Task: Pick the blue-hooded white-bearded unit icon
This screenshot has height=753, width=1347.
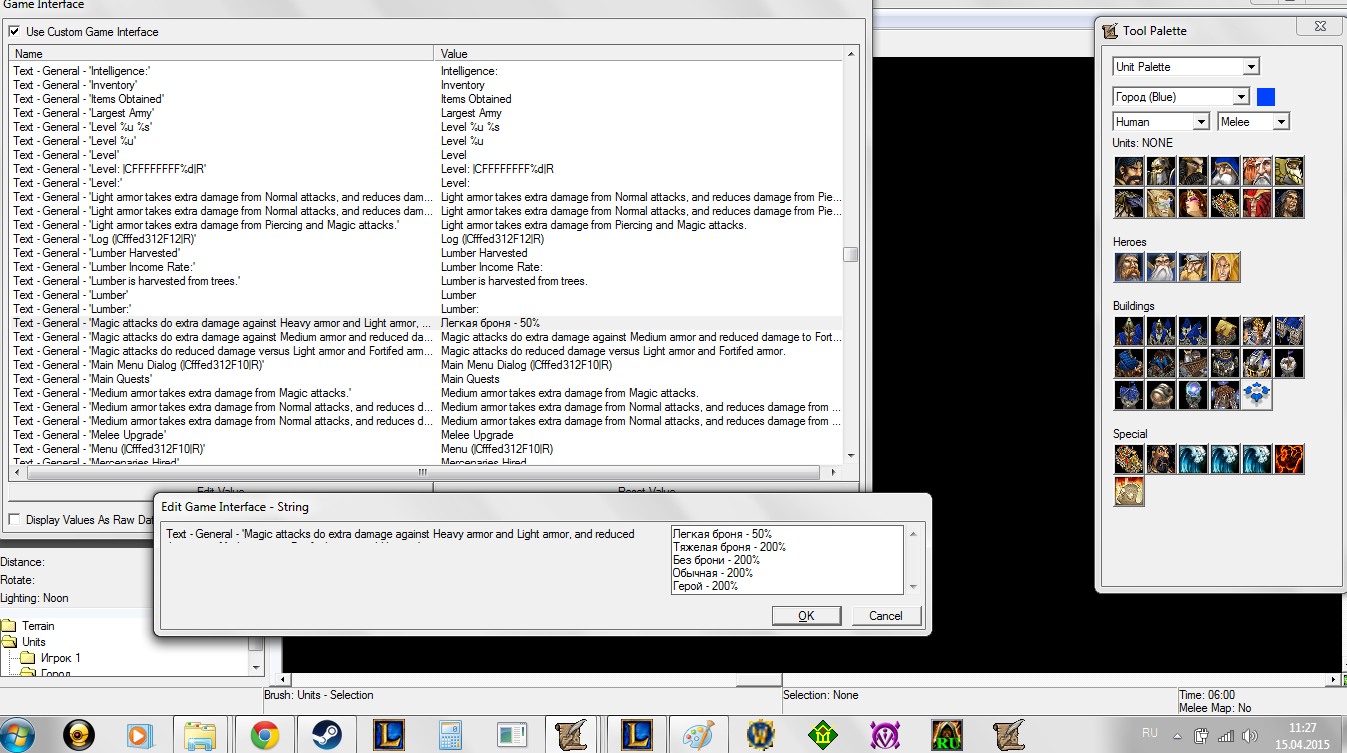Action: (1225, 171)
